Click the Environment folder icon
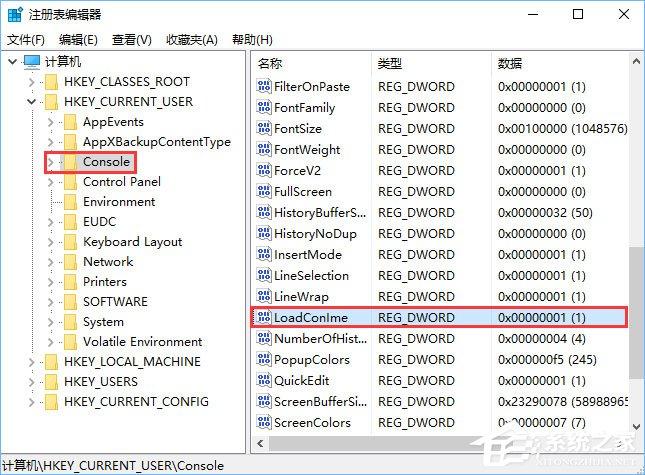This screenshot has height=475, width=645. point(70,202)
